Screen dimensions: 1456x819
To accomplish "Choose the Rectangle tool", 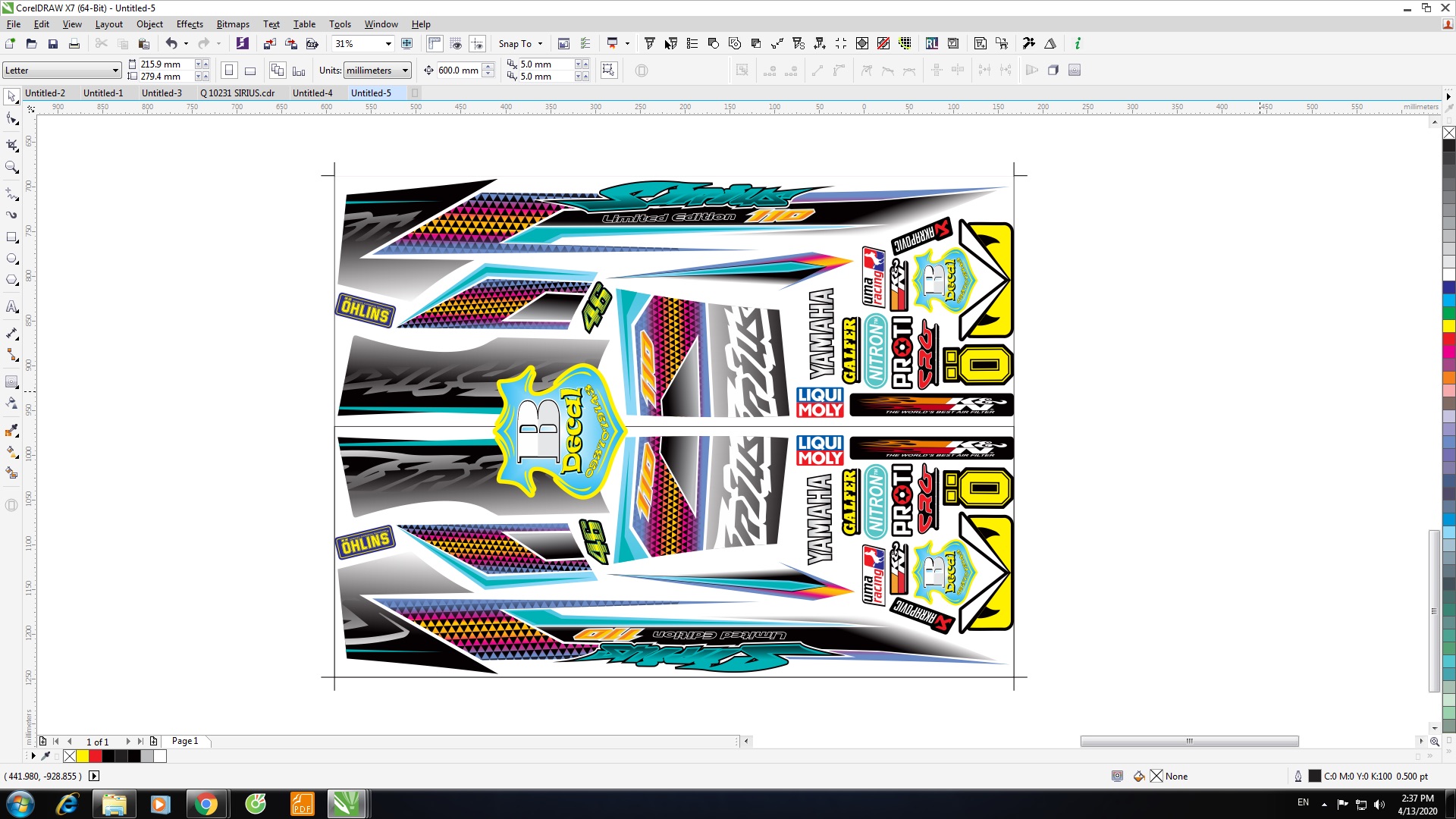I will [11, 237].
